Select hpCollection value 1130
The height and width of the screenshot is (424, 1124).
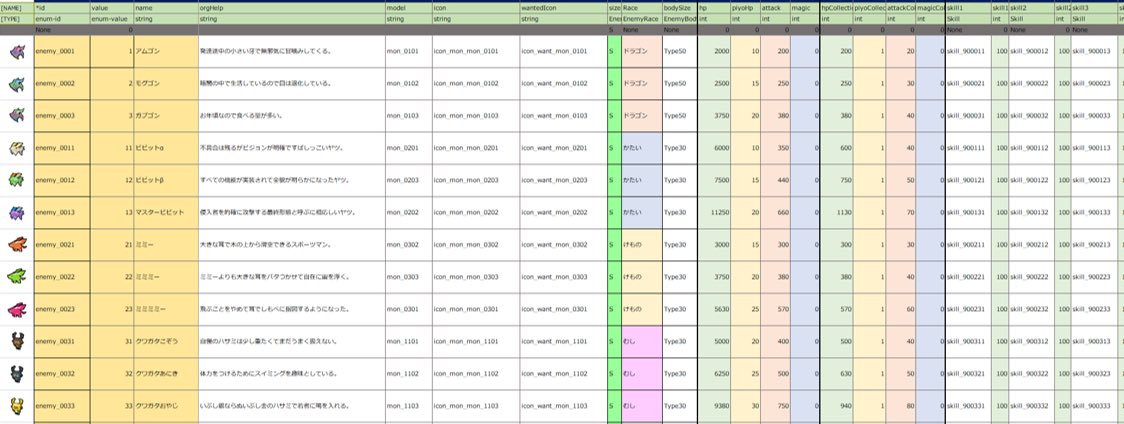(837, 212)
